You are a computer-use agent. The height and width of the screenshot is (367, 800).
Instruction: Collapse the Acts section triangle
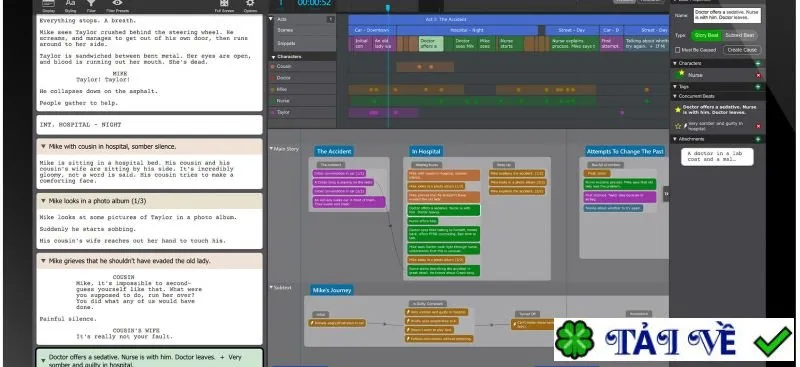271,19
